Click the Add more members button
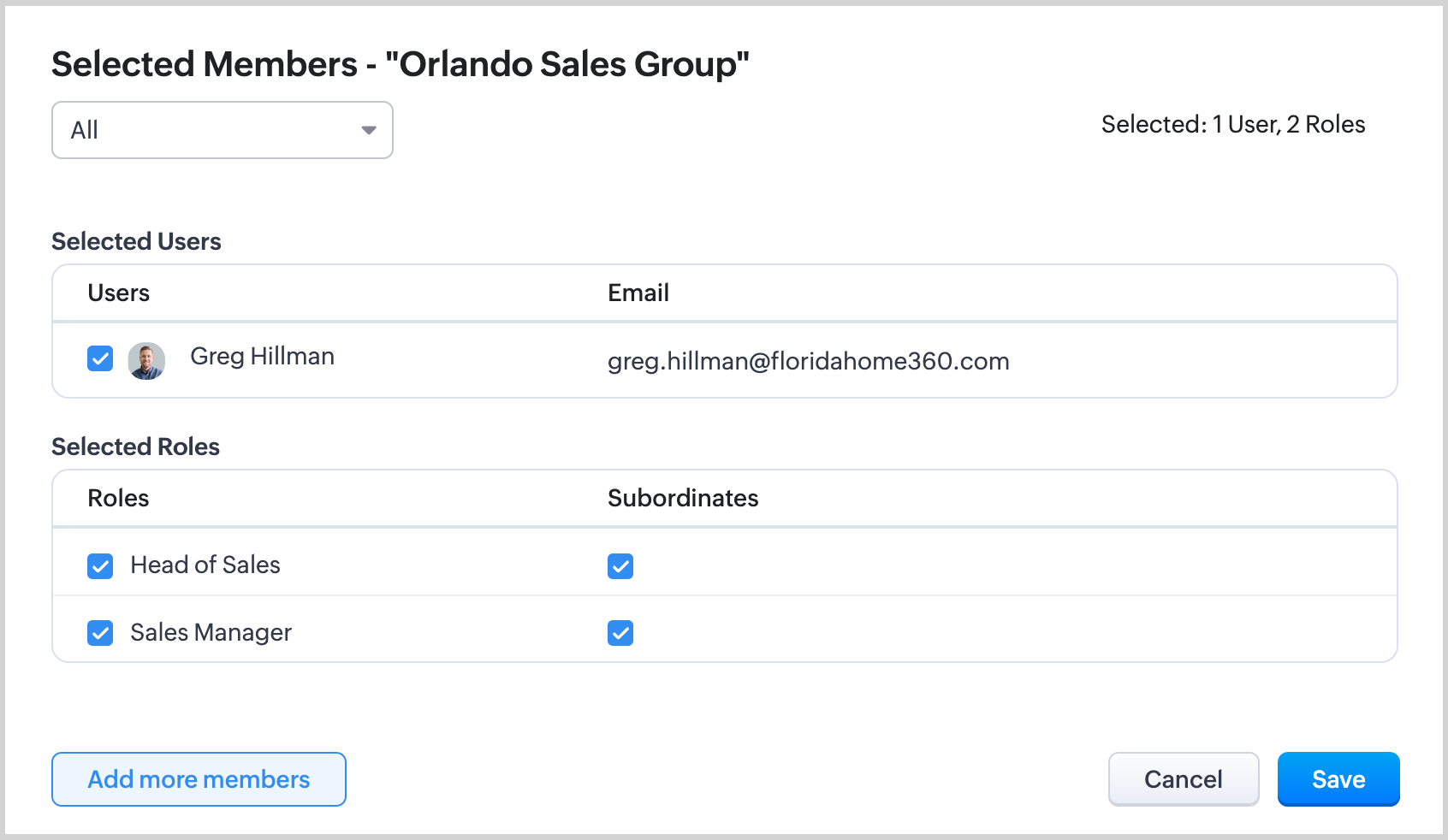 coord(199,779)
